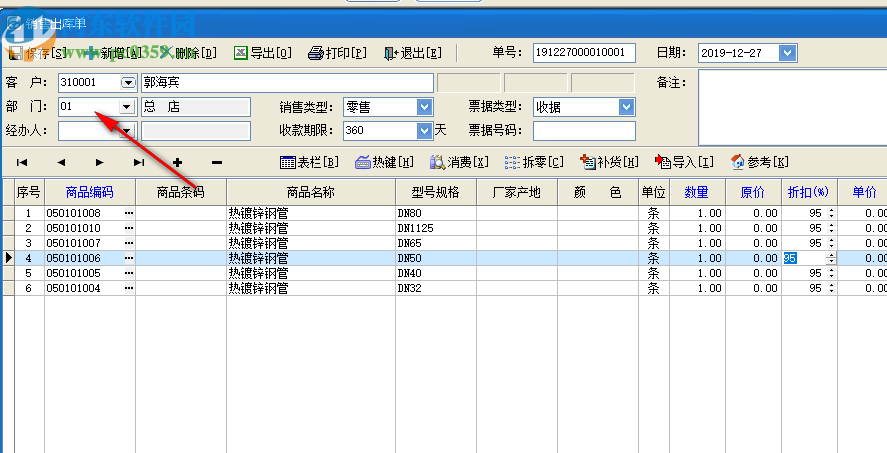Adjust discount stepper on DN80 row
The height and width of the screenshot is (453, 887).
831,213
